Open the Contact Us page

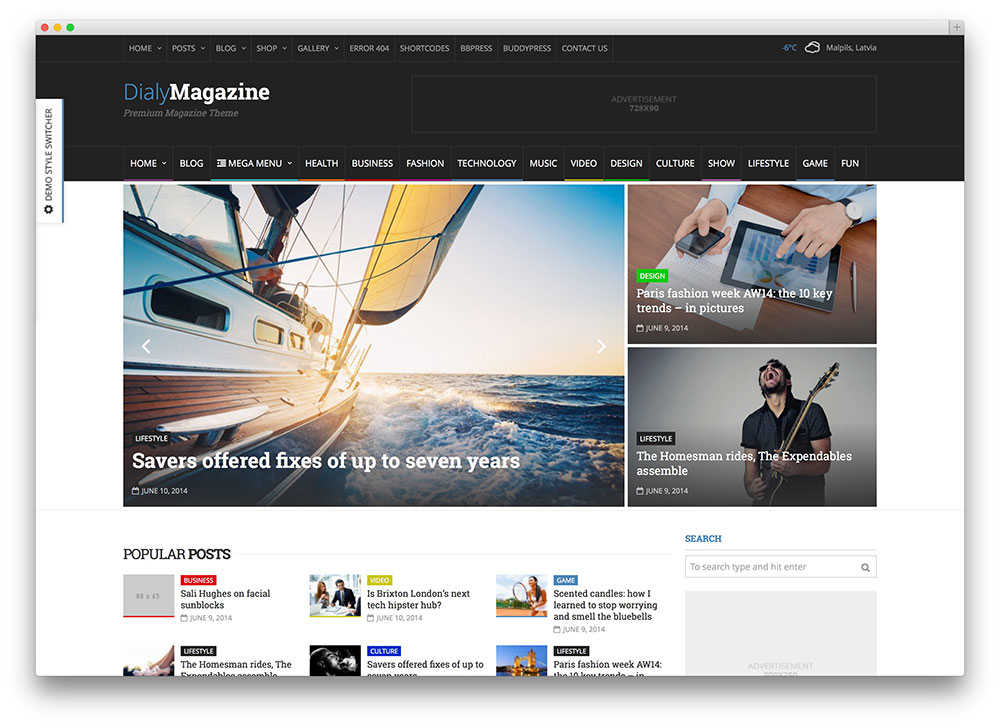point(584,48)
